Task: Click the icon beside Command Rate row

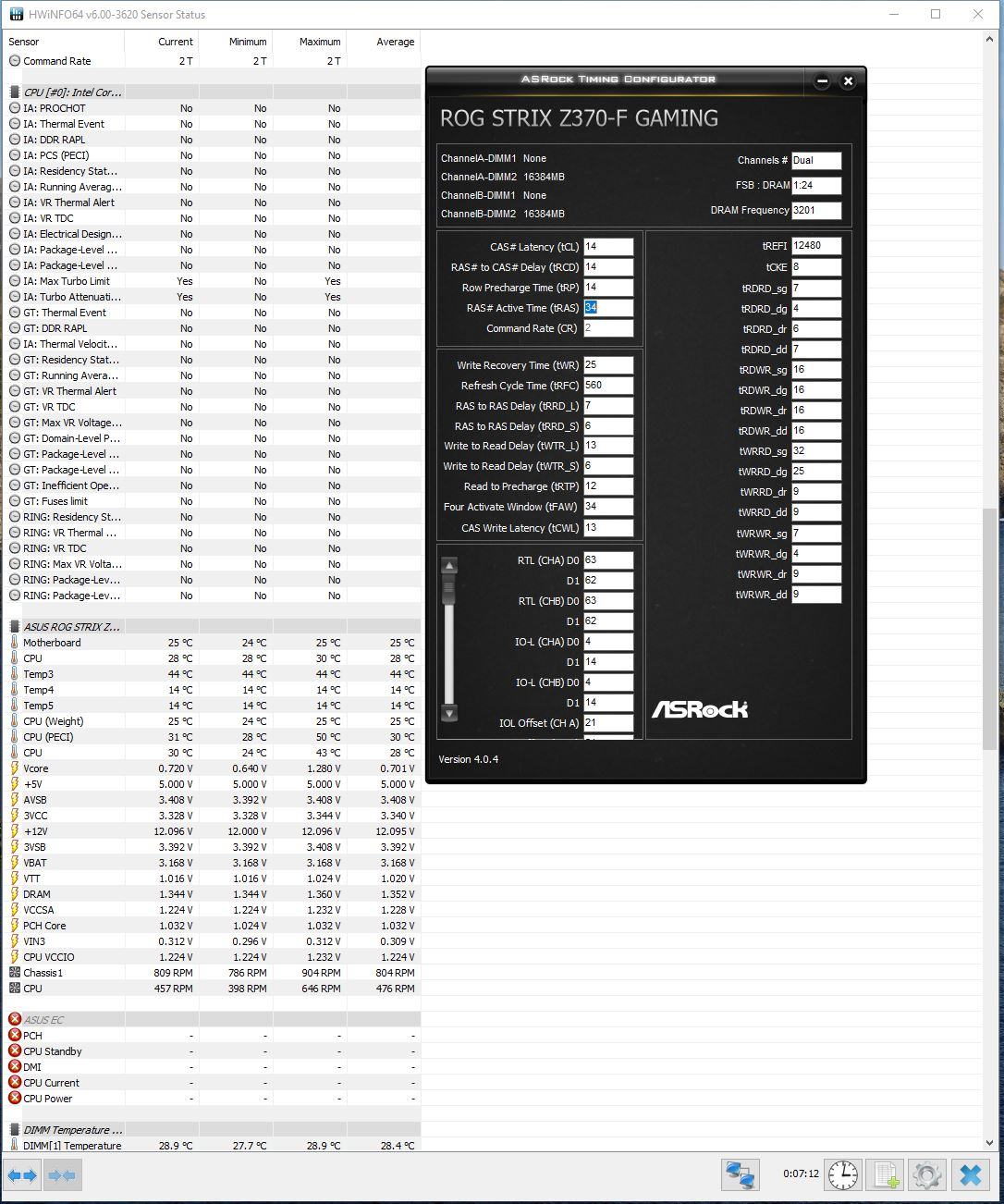Action: (15, 61)
